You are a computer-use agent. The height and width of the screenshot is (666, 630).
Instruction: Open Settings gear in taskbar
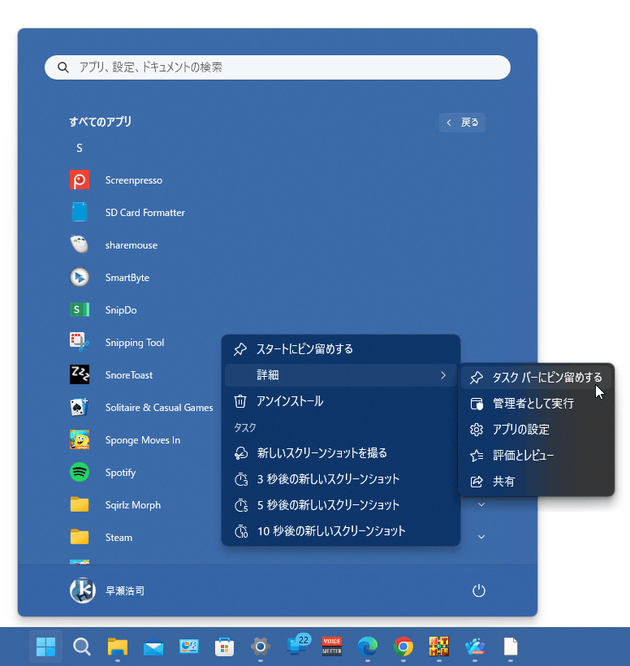coord(260,647)
